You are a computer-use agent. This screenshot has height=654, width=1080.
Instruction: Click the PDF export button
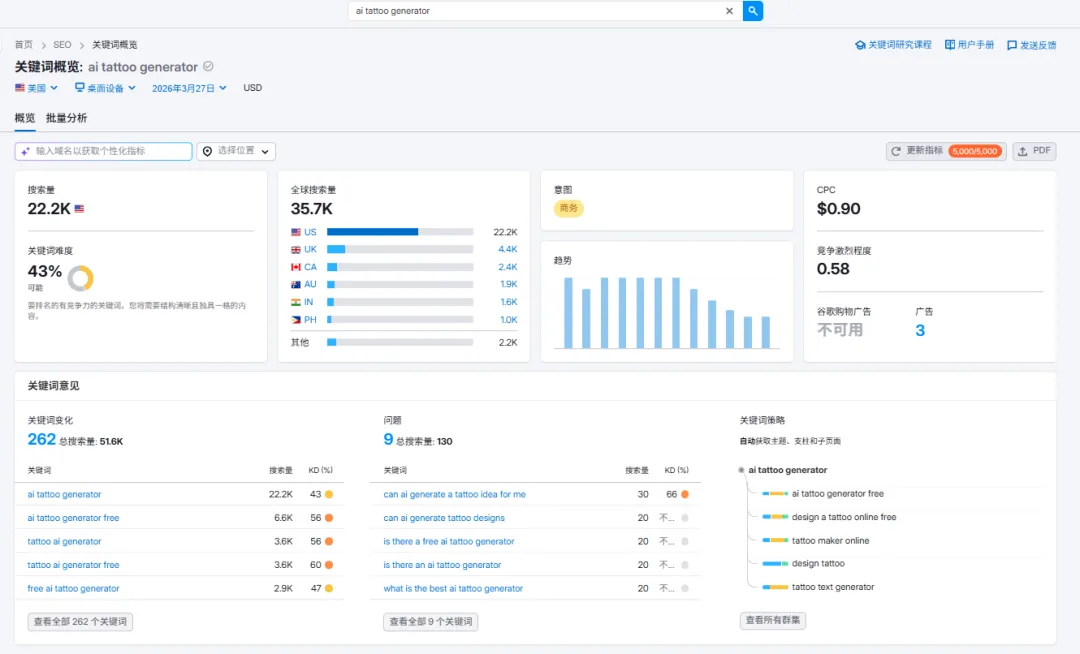[1034, 151]
